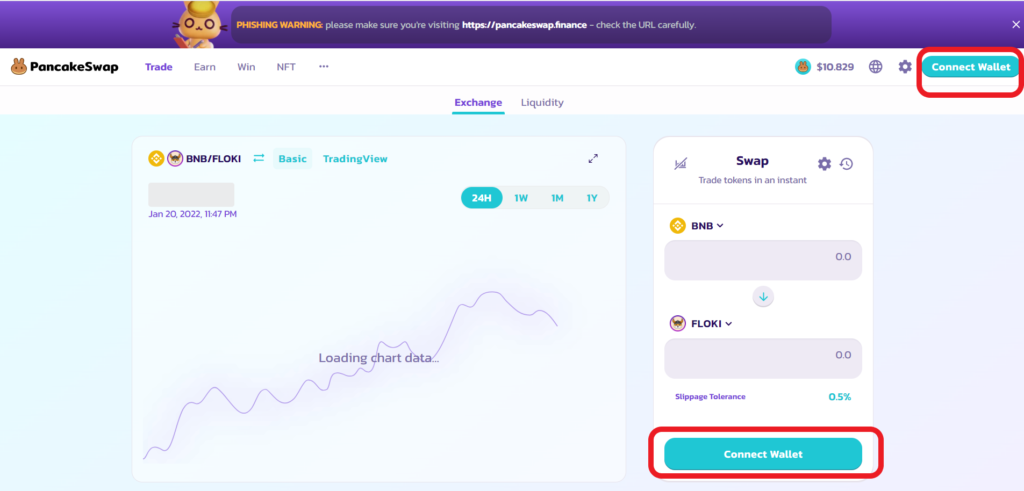Click the 0.5% slippage value
The image size is (1024, 491).
[x=840, y=396]
